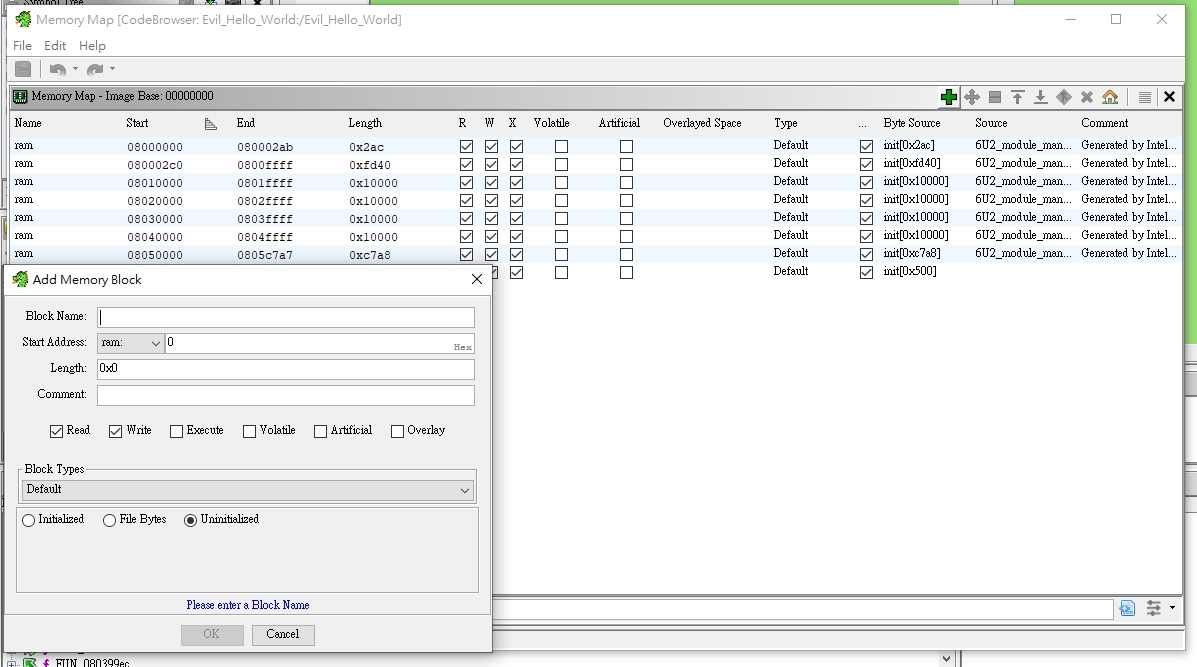
Task: Click the Expand Block Down icon
Action: pos(1041,97)
